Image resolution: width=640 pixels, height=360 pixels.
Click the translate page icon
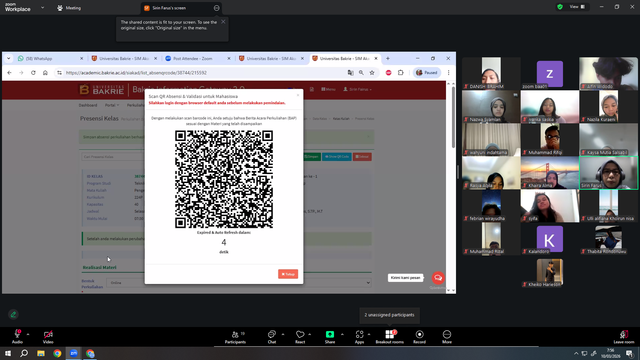350,73
